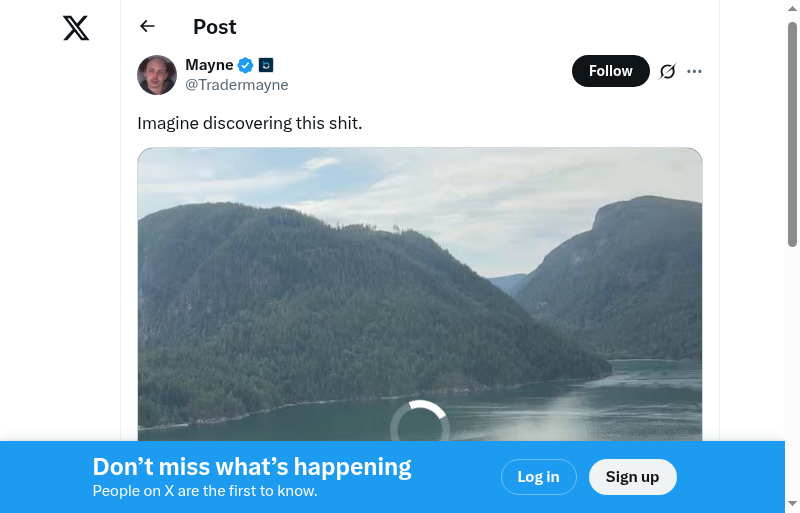Click the scrollbar down arrow
The width and height of the screenshot is (800, 513).
click(x=792, y=503)
